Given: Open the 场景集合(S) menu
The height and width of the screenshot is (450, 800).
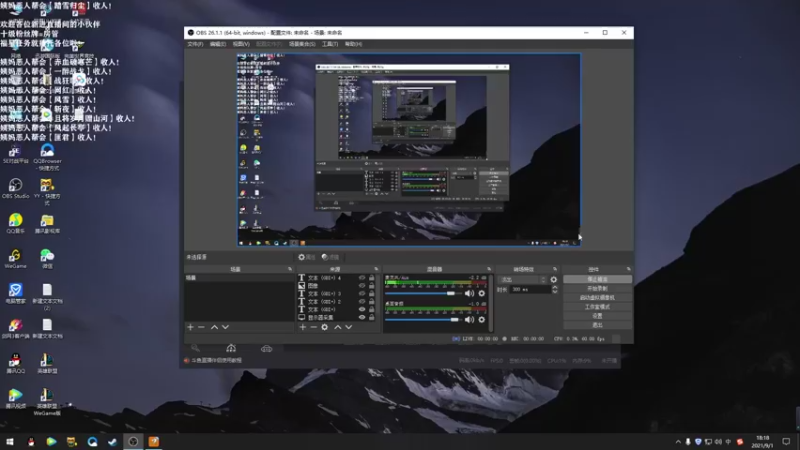Looking at the screenshot, I should pyautogui.click(x=302, y=44).
